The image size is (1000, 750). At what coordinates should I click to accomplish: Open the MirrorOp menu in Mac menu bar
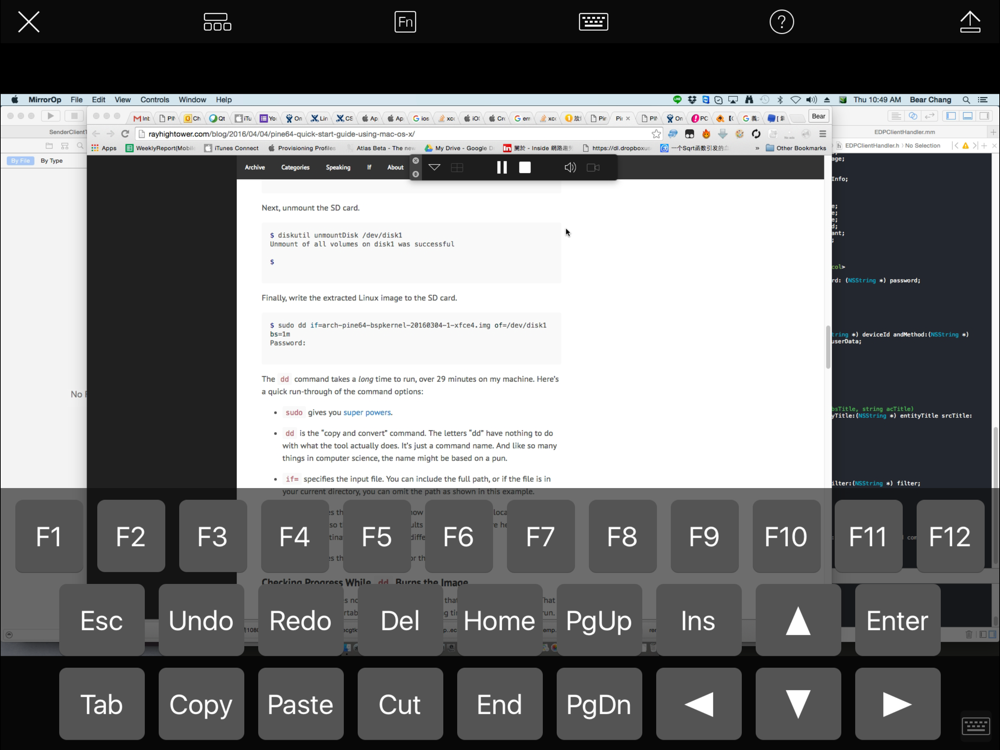coord(45,99)
